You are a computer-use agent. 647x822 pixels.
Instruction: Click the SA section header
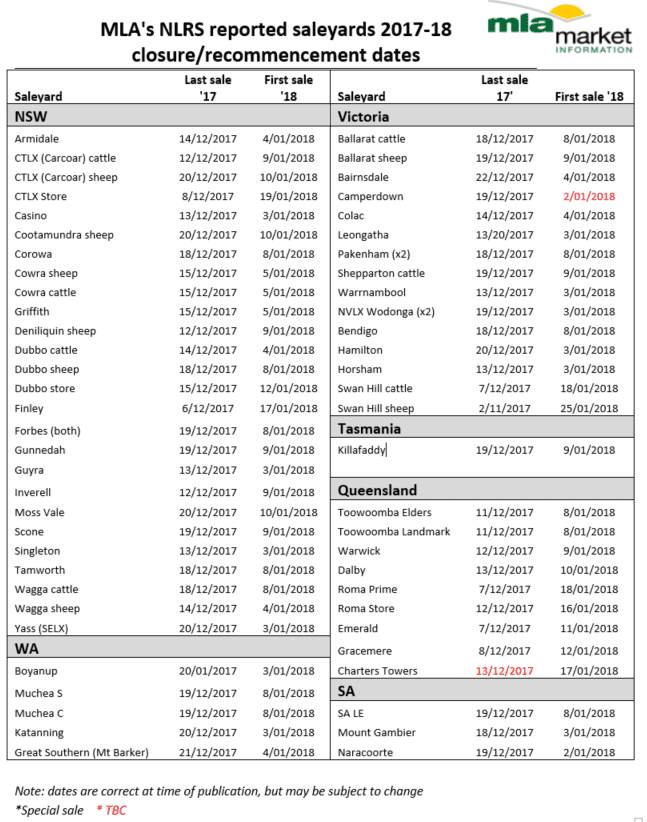(482, 690)
